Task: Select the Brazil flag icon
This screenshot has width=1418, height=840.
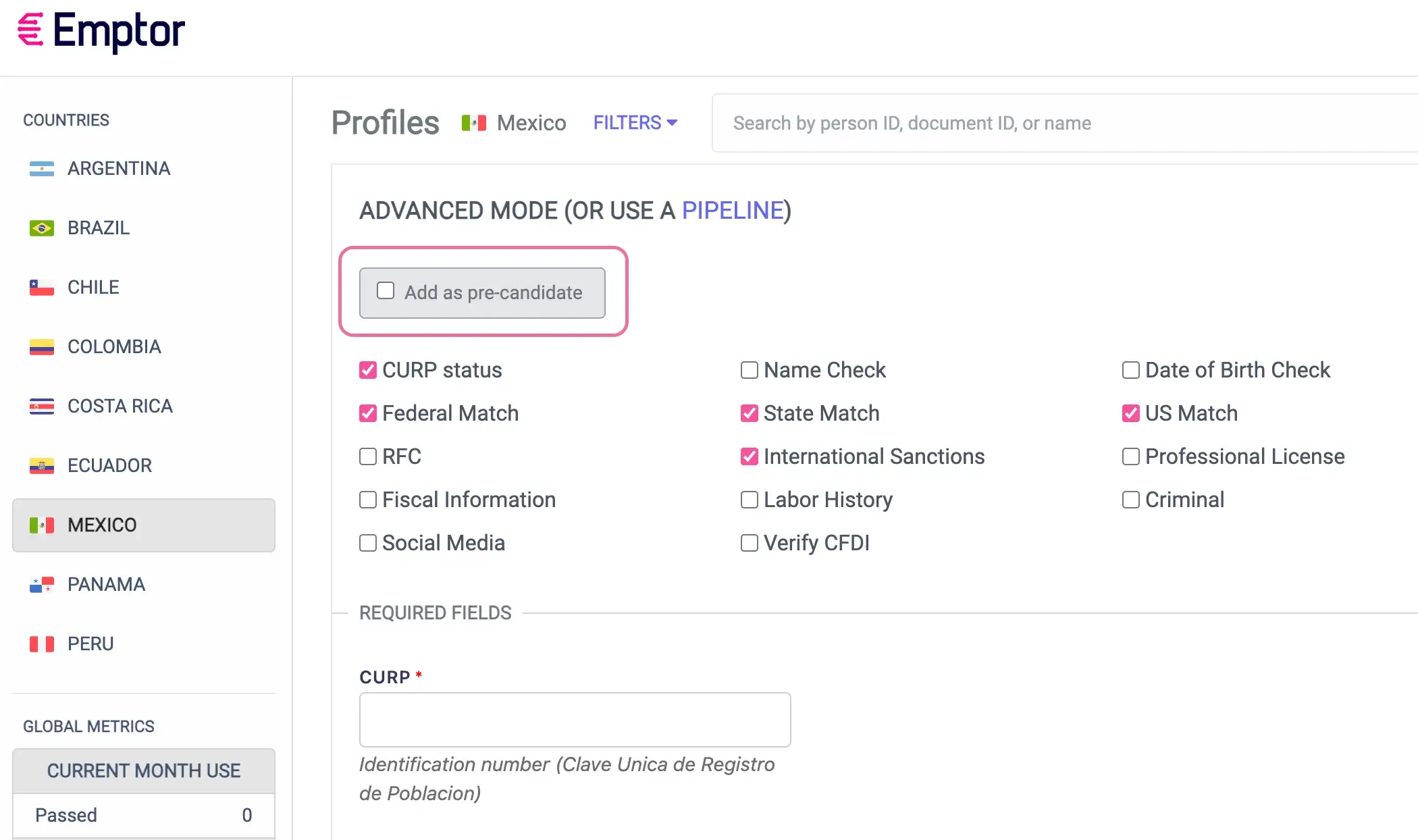Action: tap(42, 228)
